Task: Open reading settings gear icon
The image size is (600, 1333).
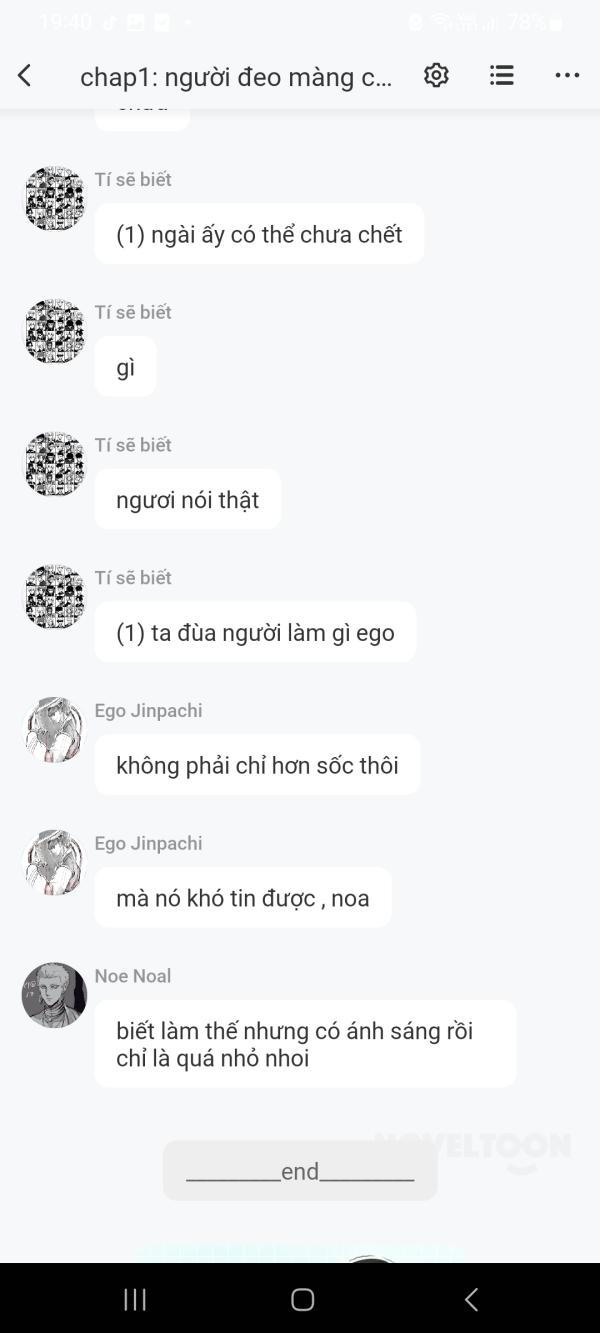Action: [x=436, y=76]
